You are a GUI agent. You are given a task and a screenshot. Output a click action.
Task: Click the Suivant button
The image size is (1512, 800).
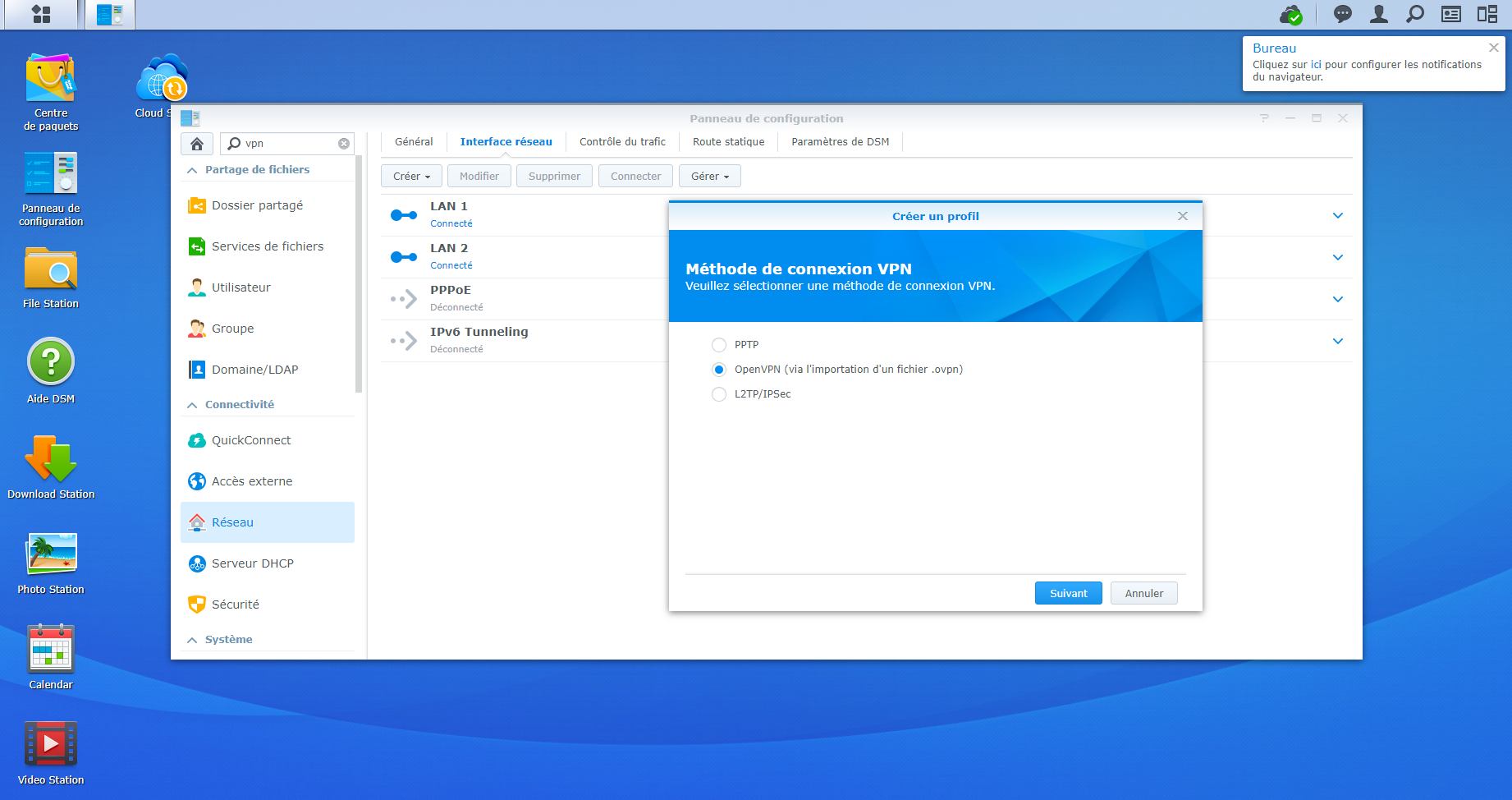point(1068,593)
